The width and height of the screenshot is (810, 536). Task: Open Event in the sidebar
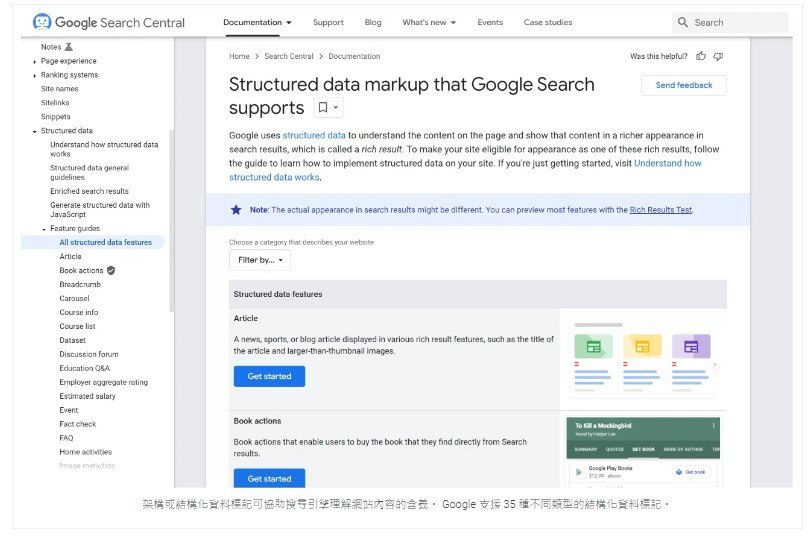[69, 409]
